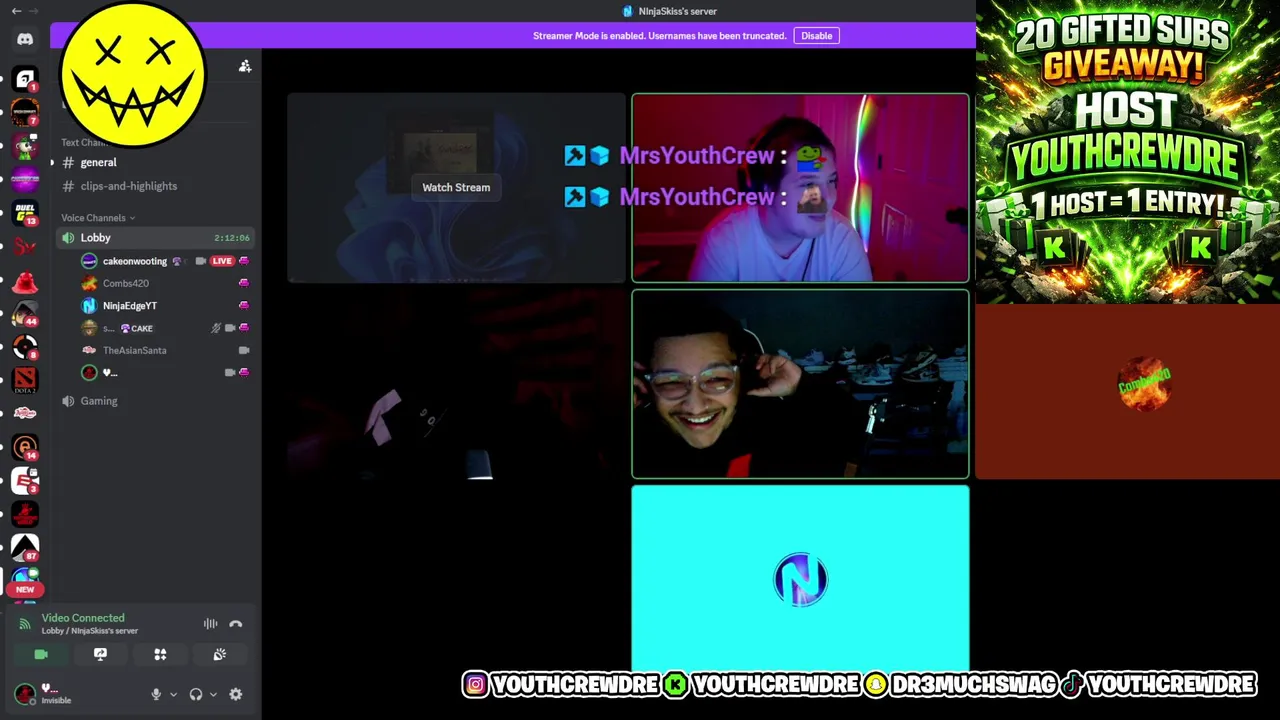Click the NinjaEdgeYT avatar in voice list

[x=89, y=305]
